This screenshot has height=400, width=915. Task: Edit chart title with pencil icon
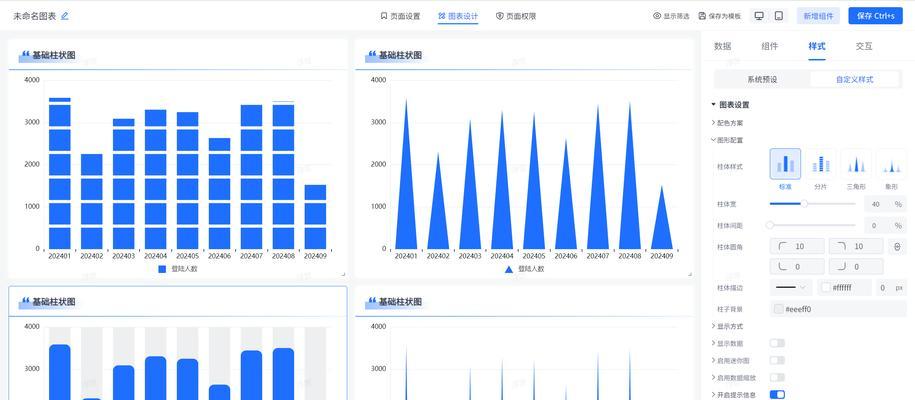(x=65, y=16)
